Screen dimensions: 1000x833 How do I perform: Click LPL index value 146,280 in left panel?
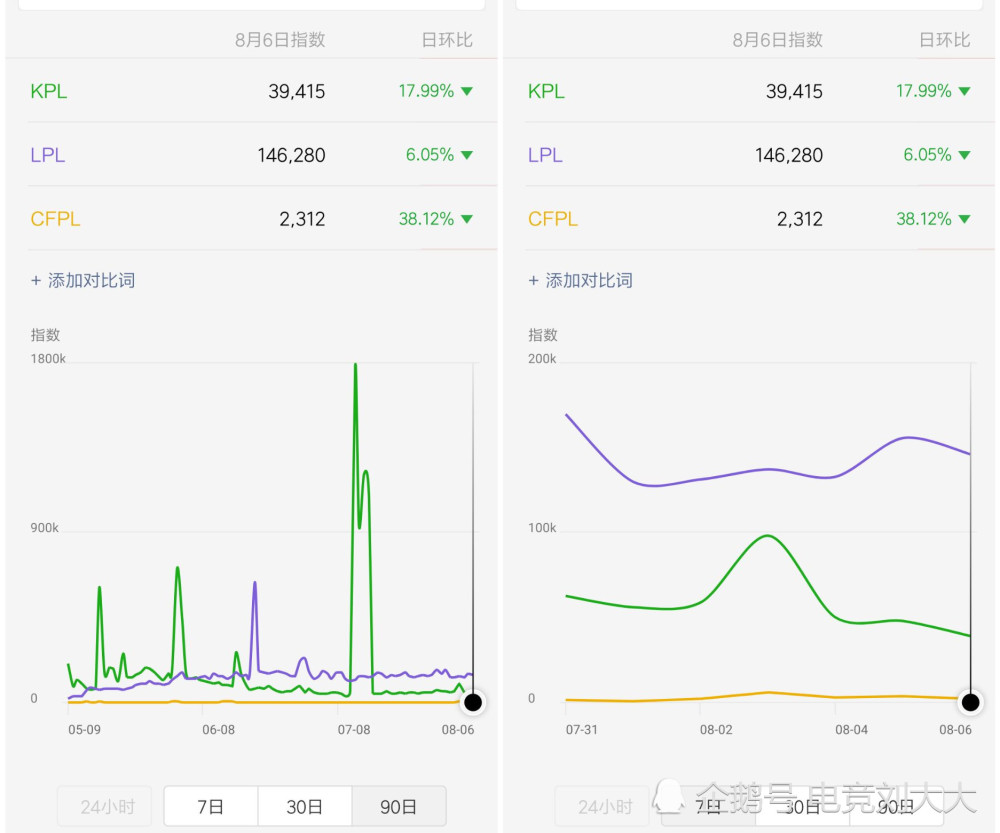[x=291, y=155]
